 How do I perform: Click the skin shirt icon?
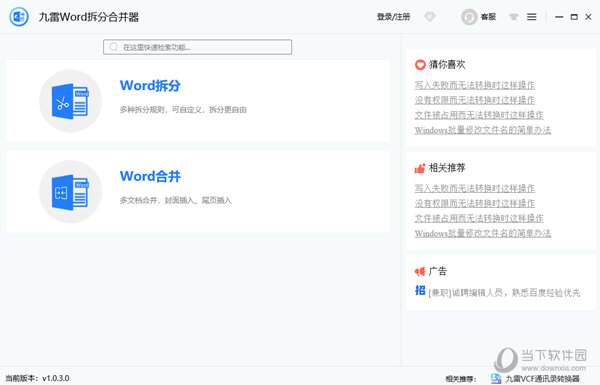pos(514,17)
